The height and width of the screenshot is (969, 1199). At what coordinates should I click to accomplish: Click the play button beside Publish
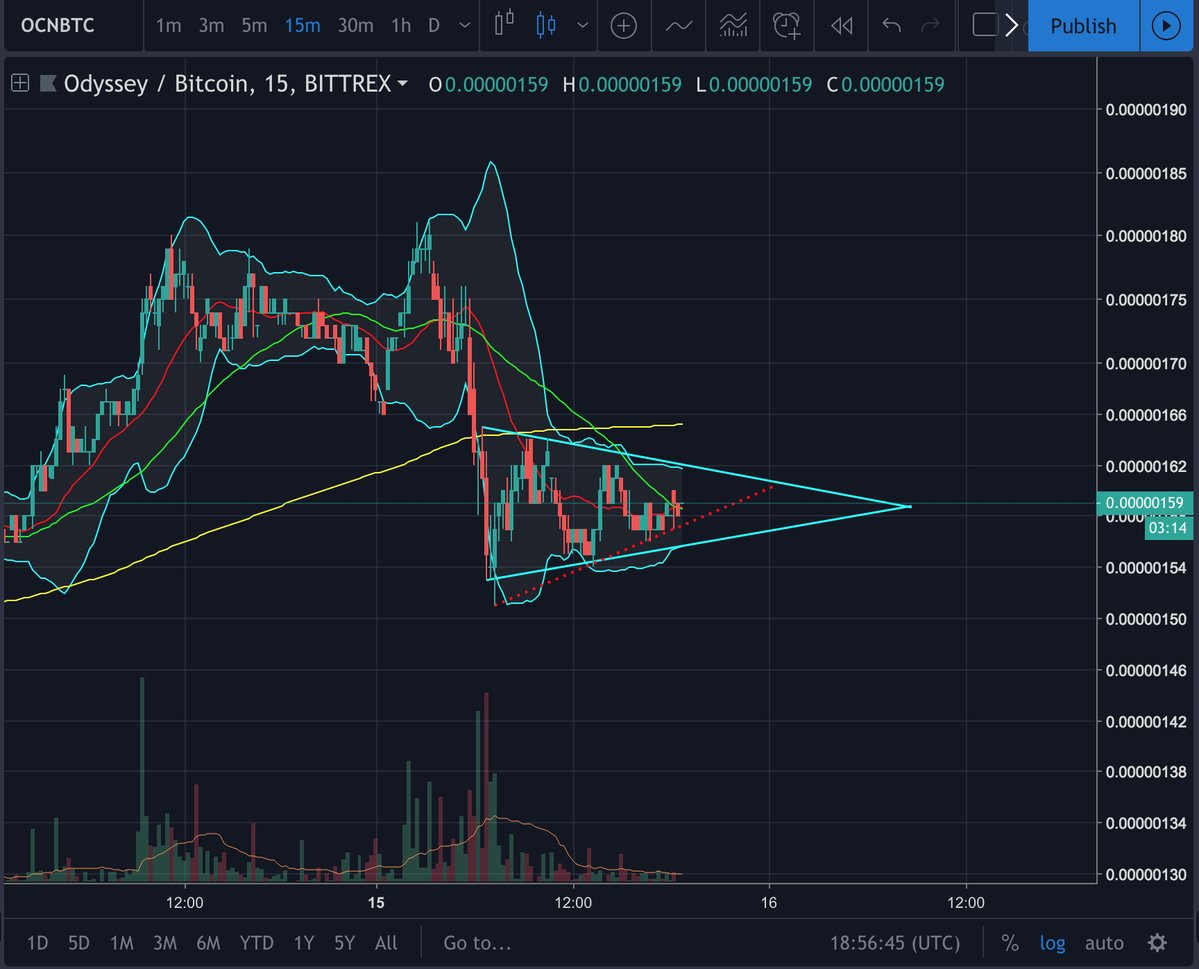pos(1166,26)
